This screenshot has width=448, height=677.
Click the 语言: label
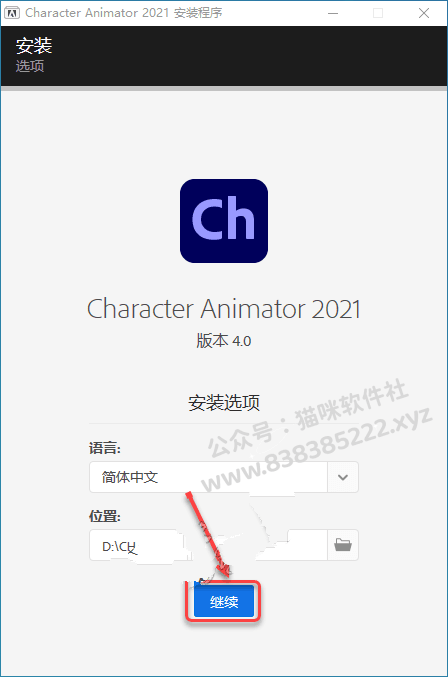pyautogui.click(x=105, y=448)
